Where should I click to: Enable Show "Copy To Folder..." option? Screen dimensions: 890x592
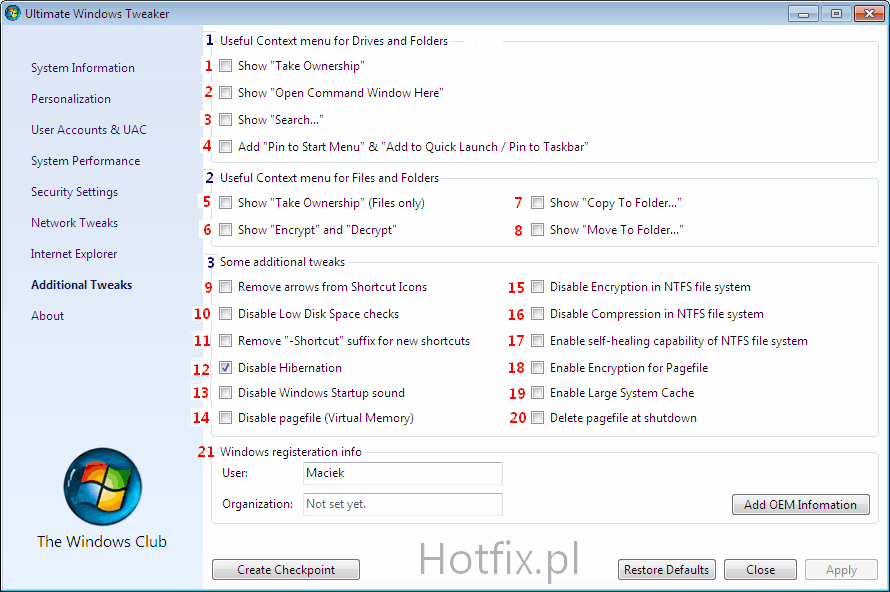tap(538, 203)
